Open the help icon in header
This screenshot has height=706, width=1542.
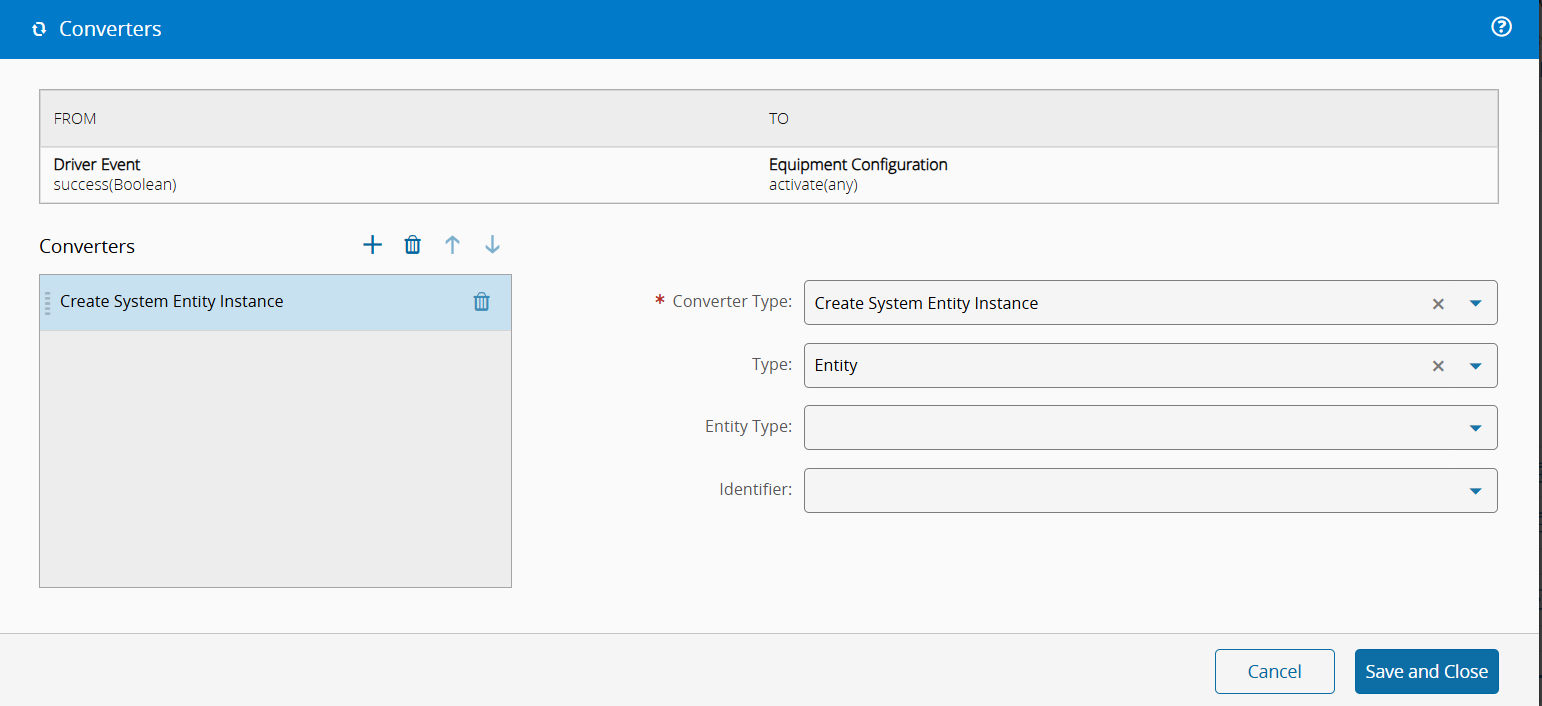point(1500,28)
